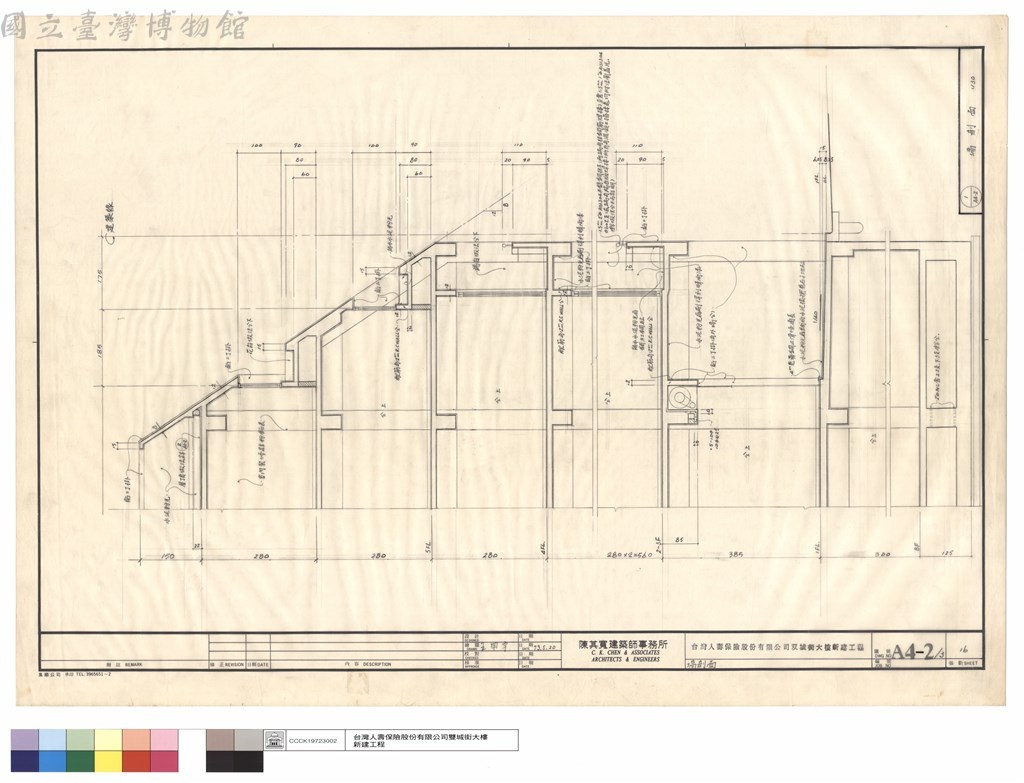This screenshot has height=783, width=1024.
Task: Pick the light lavender color swatch
Action: coord(24,740)
